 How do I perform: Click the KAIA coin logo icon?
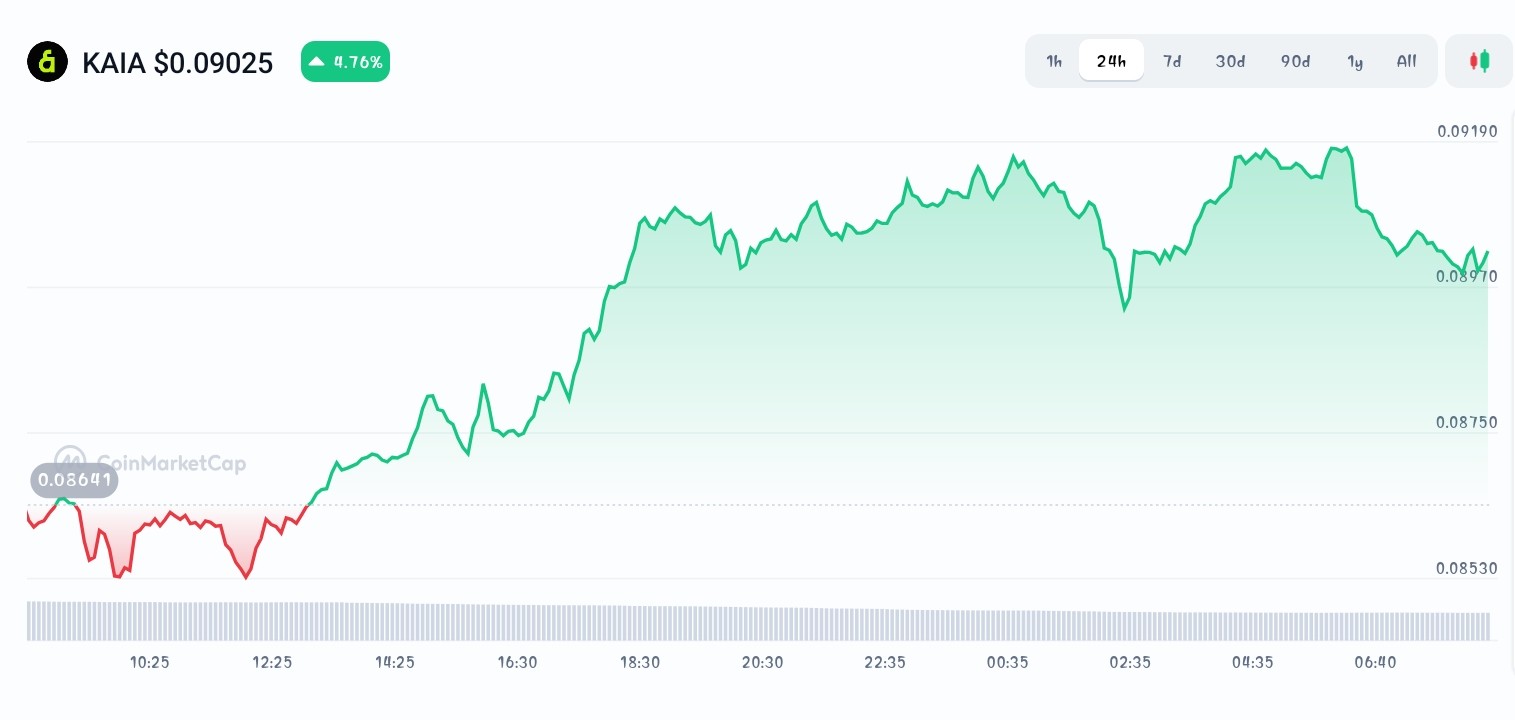[47, 62]
